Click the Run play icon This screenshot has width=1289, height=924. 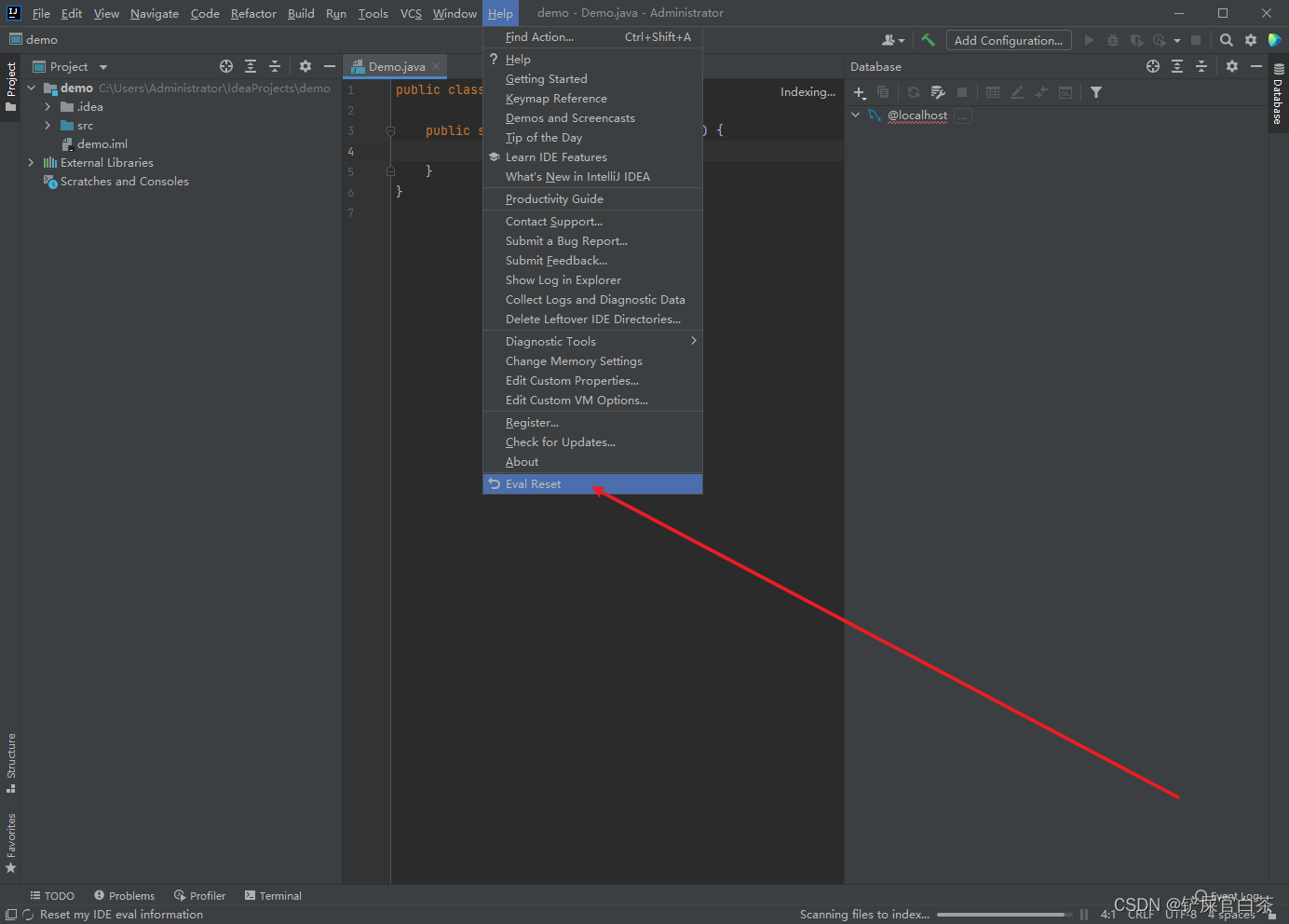(1089, 40)
